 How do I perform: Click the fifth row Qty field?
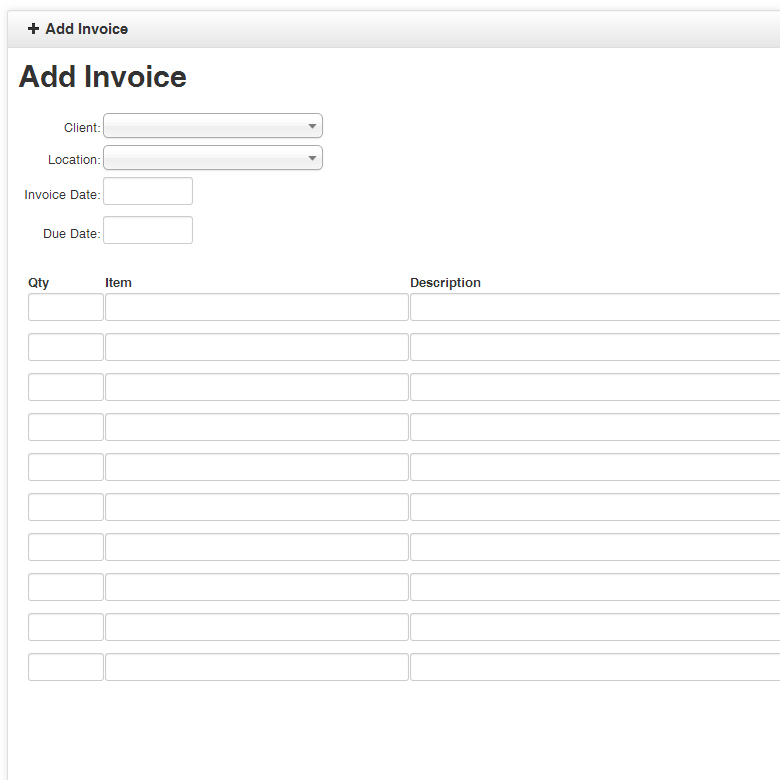[66, 467]
